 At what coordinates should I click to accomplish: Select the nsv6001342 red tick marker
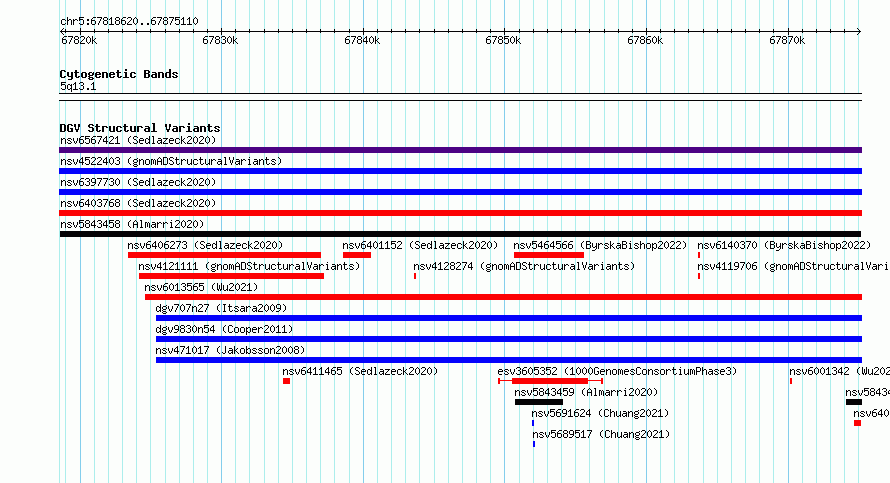coord(791,381)
